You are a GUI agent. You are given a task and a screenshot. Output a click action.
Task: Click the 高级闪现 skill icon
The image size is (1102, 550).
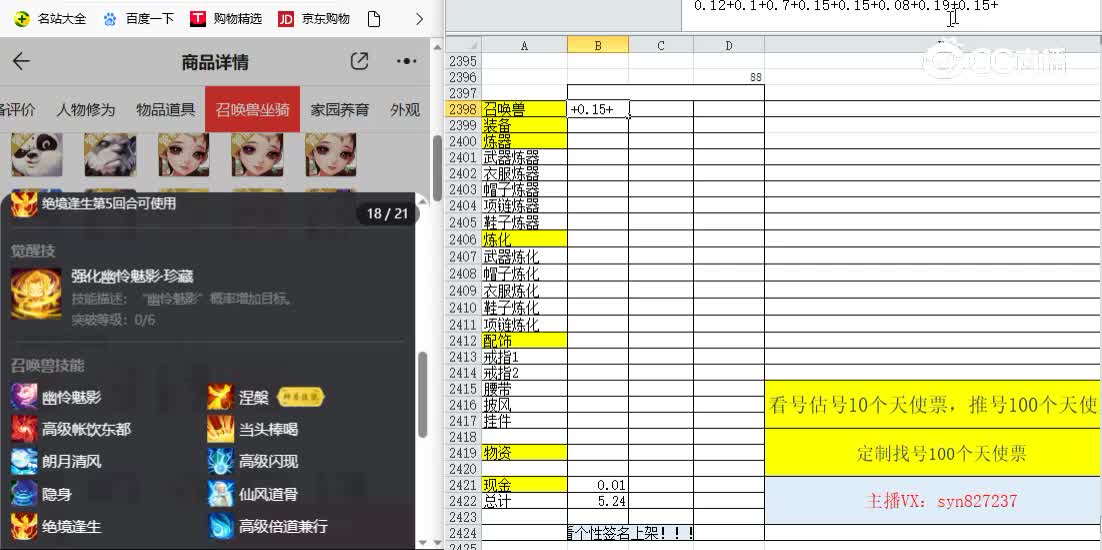coord(220,461)
